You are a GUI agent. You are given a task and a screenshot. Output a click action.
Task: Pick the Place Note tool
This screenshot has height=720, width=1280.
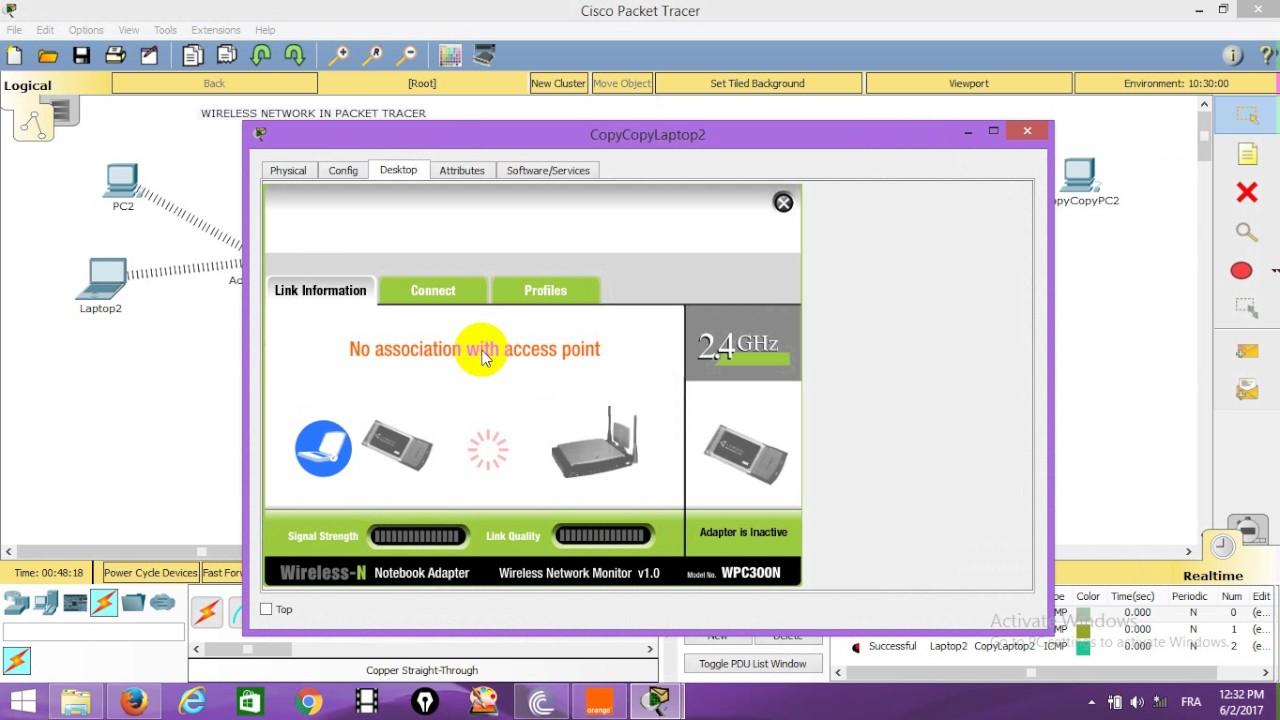pos(1247,154)
